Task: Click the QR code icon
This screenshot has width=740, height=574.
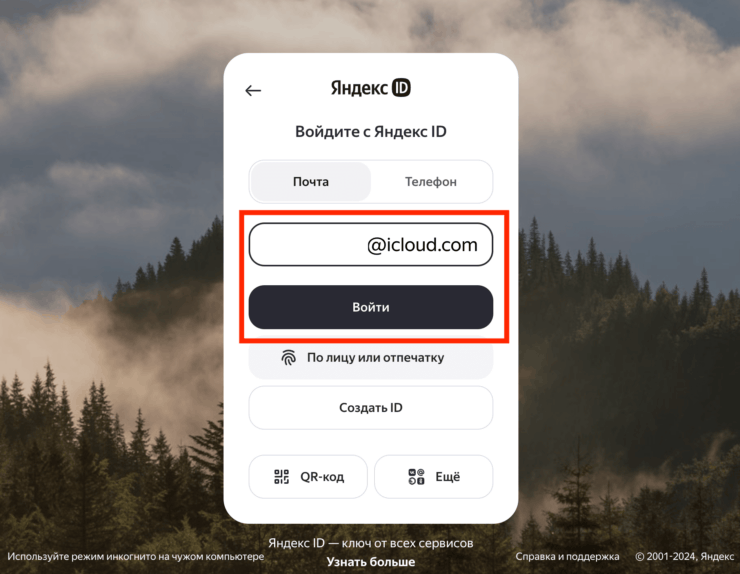Action: pos(281,477)
